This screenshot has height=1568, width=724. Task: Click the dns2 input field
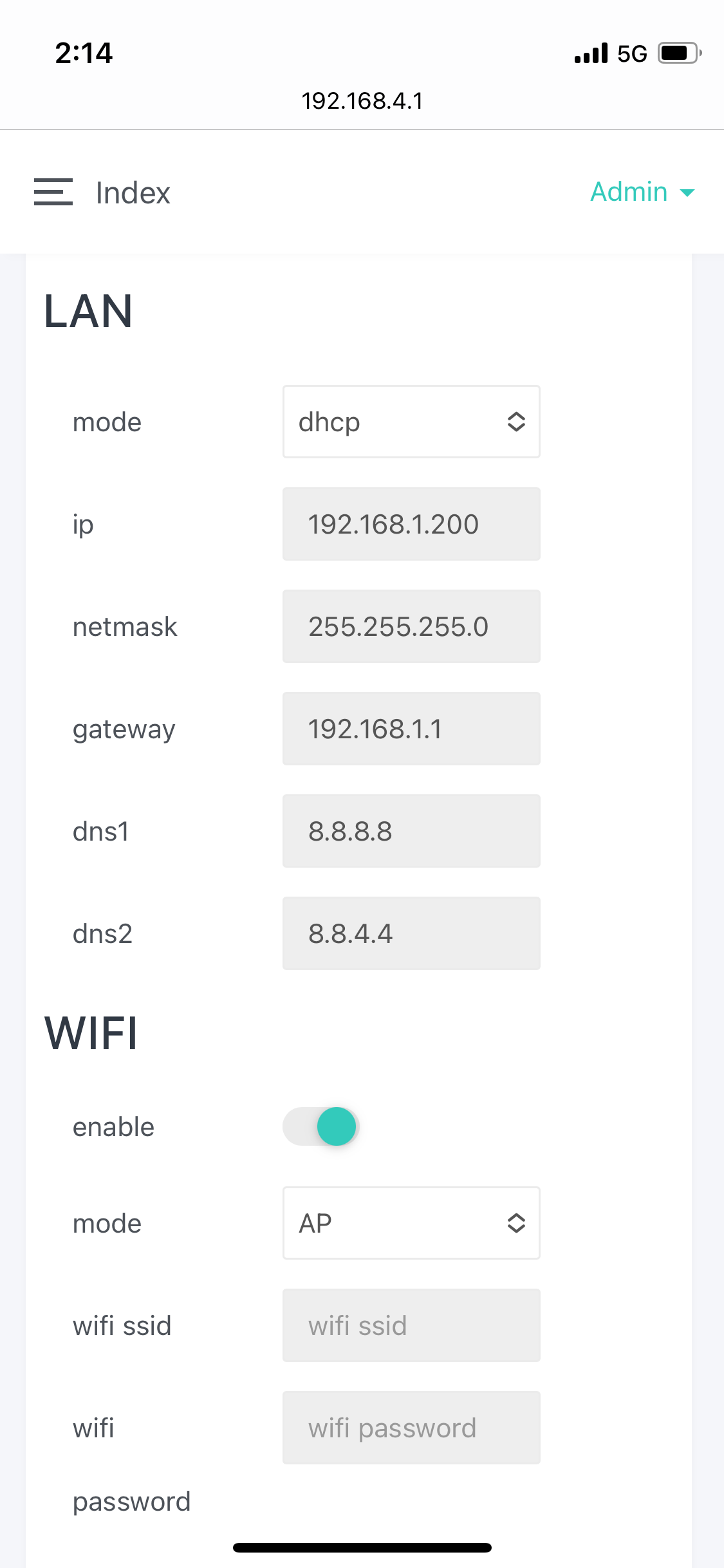(411, 933)
